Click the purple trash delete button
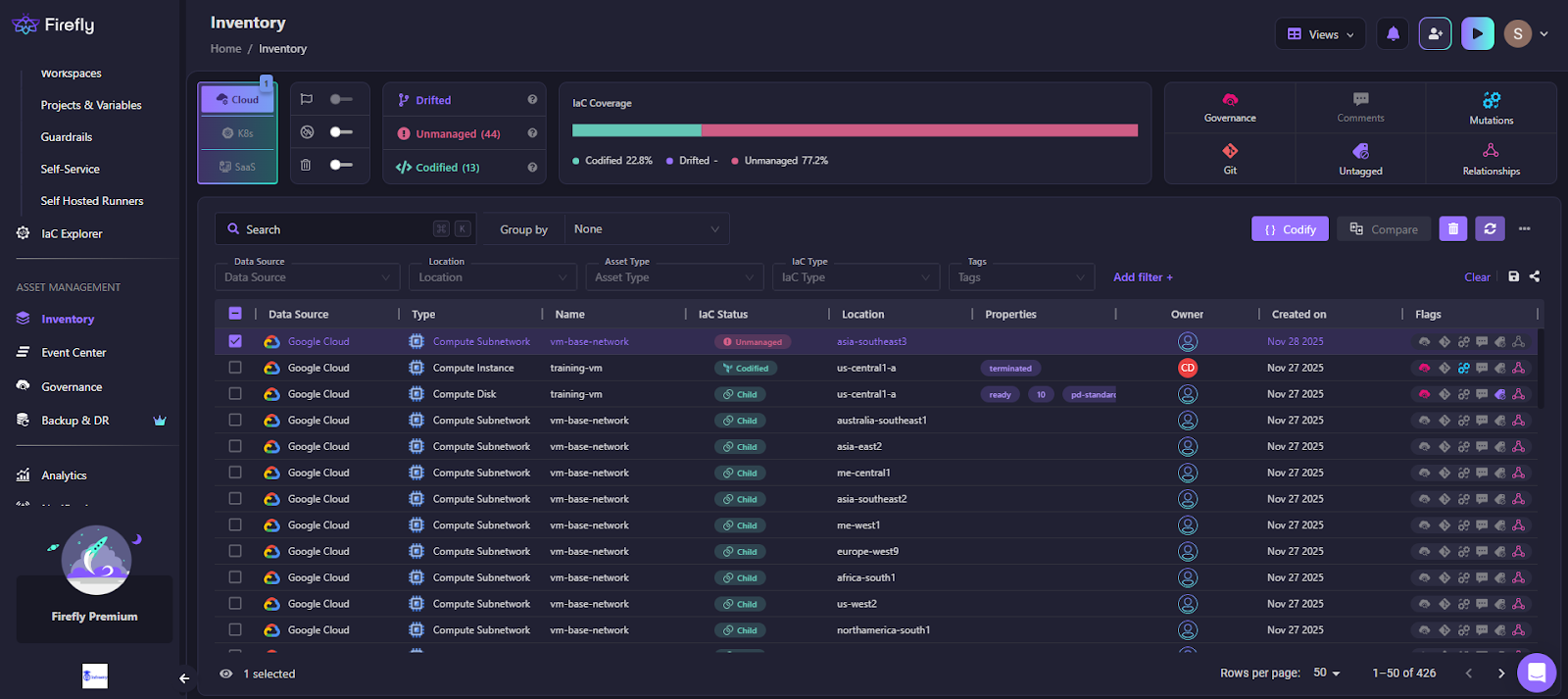This screenshot has width=1568, height=699. point(1452,228)
